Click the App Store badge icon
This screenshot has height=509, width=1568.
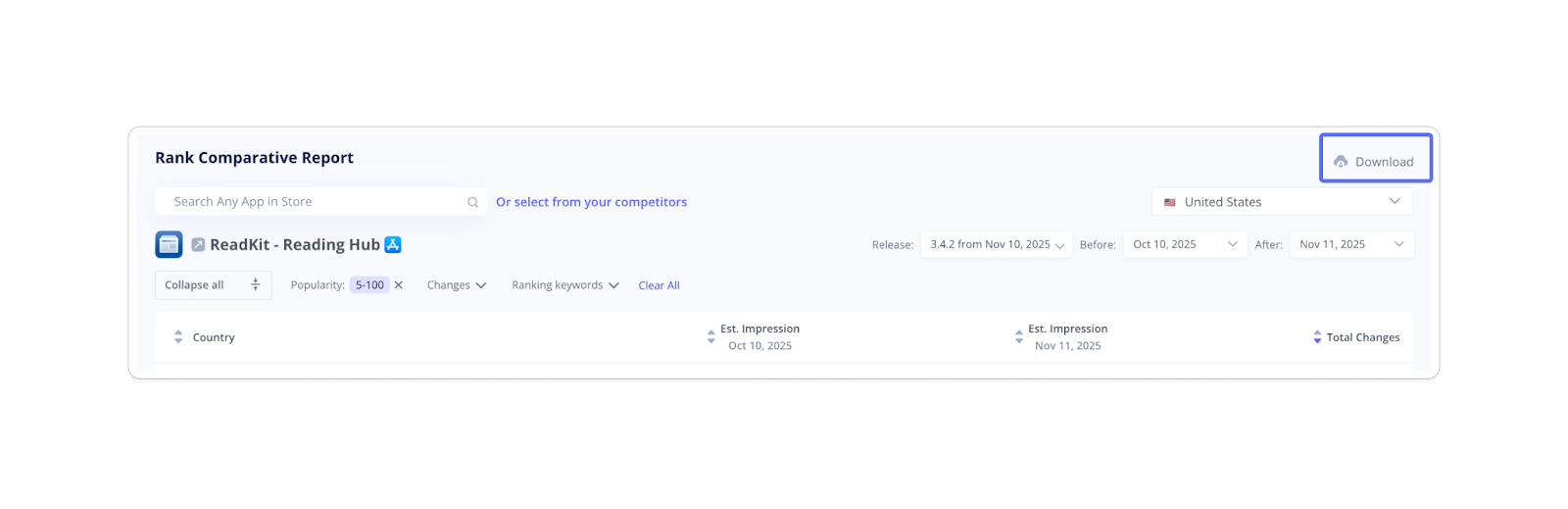393,244
